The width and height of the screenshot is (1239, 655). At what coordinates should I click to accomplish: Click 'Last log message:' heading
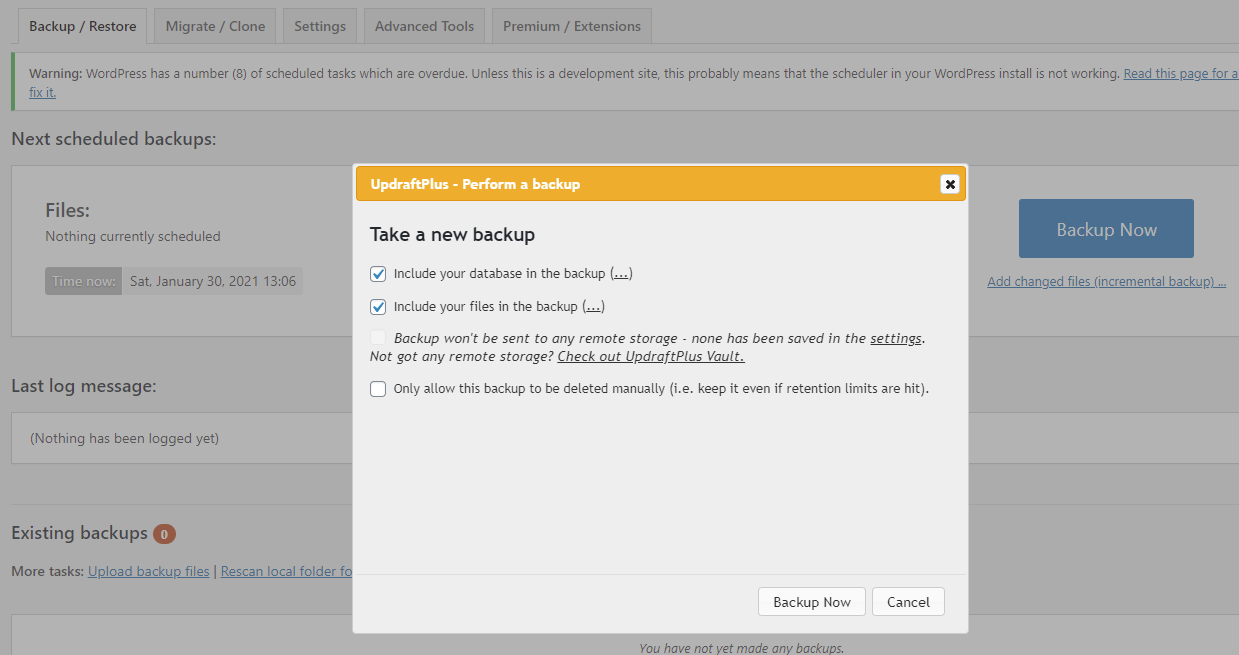point(84,386)
